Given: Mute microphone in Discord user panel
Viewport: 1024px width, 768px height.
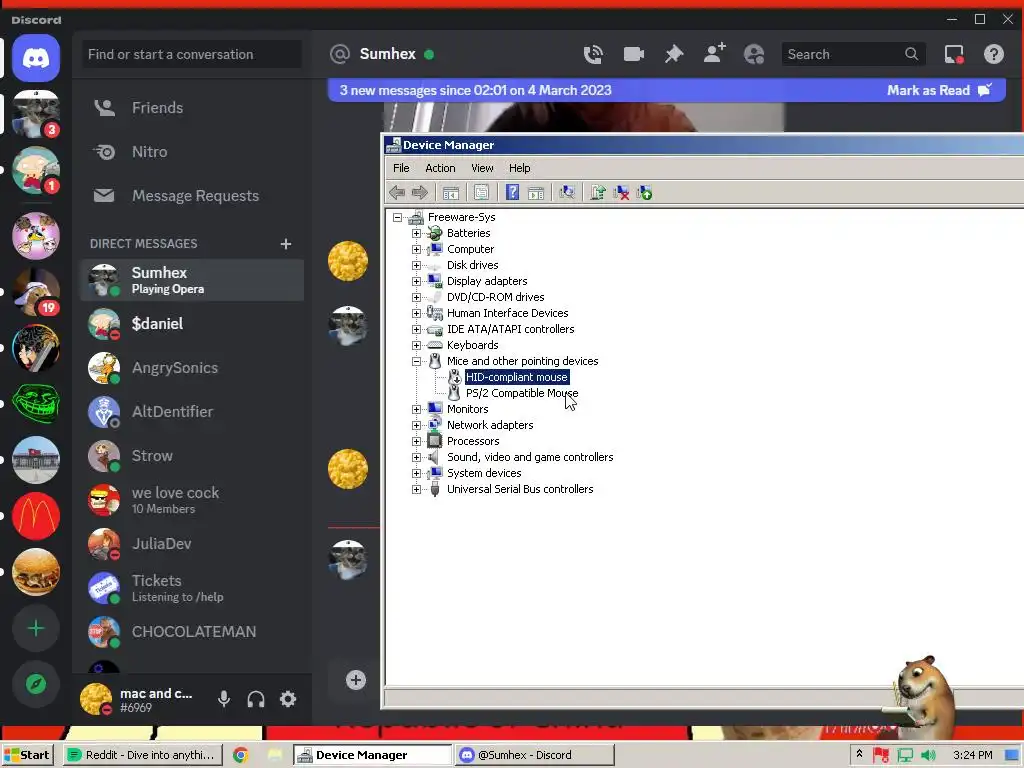Looking at the screenshot, I should 224,699.
